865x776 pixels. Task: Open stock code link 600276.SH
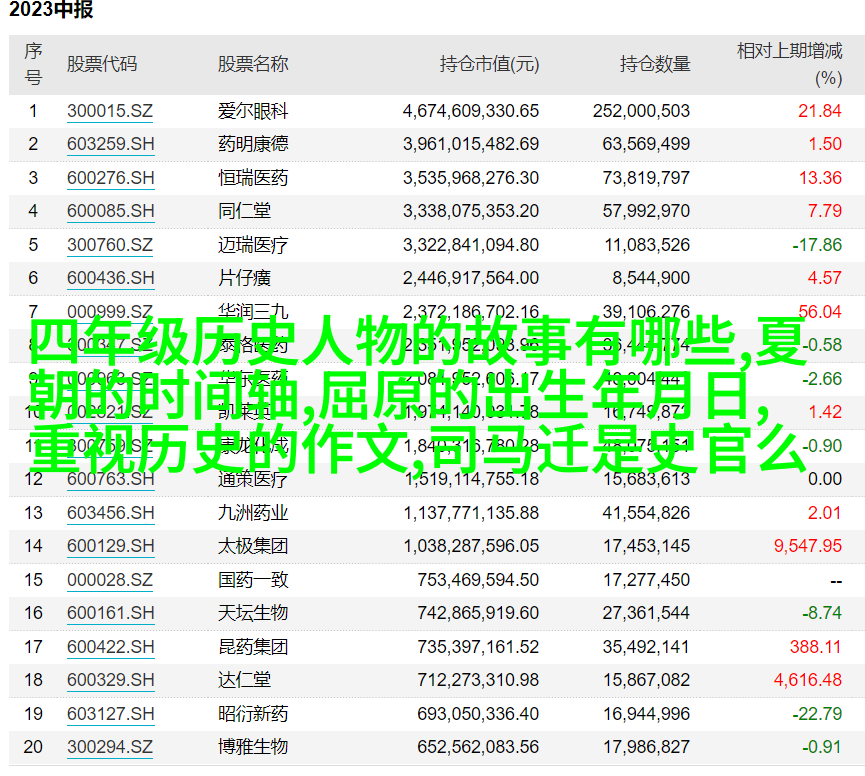110,178
